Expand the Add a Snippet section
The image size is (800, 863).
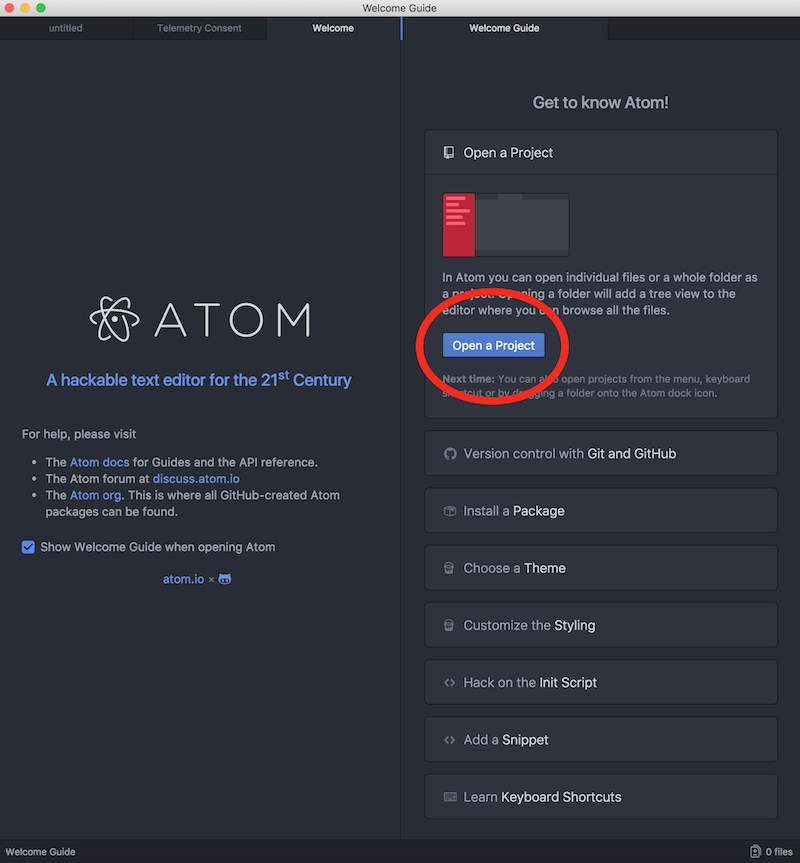tap(601, 740)
